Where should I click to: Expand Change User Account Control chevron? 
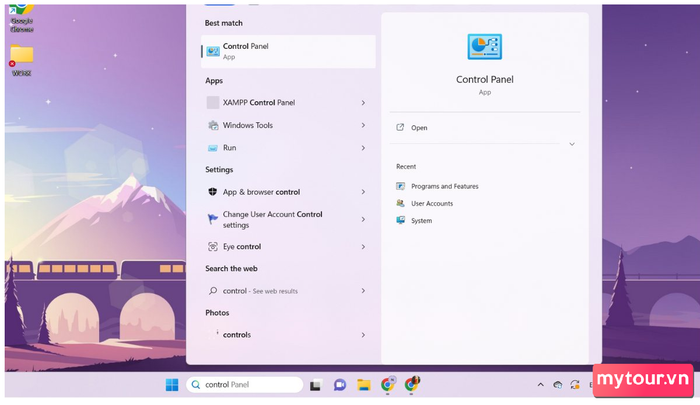[363, 219]
